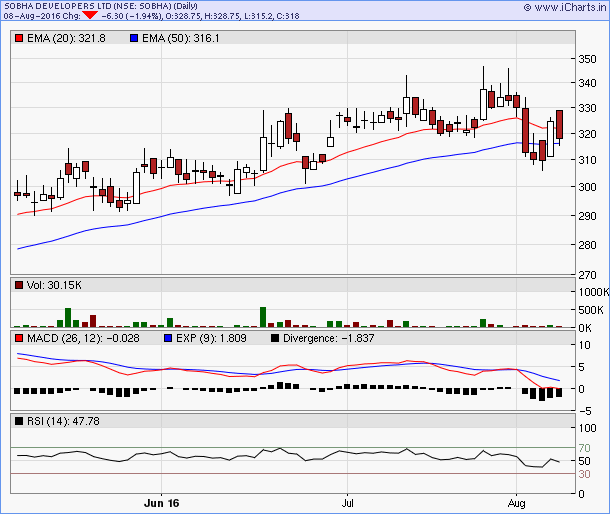Click the MACD axis -5 label
This screenshot has width=610, height=514.
[585, 411]
